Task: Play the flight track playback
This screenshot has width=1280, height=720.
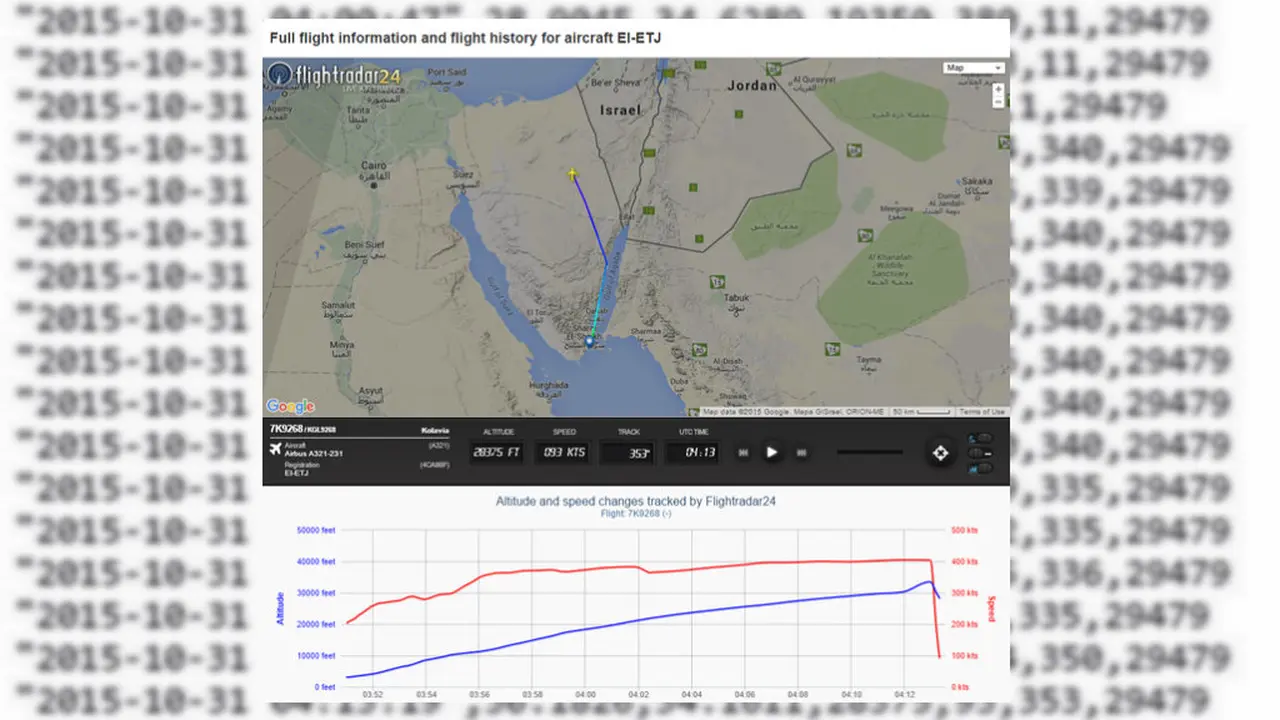Action: tap(772, 452)
